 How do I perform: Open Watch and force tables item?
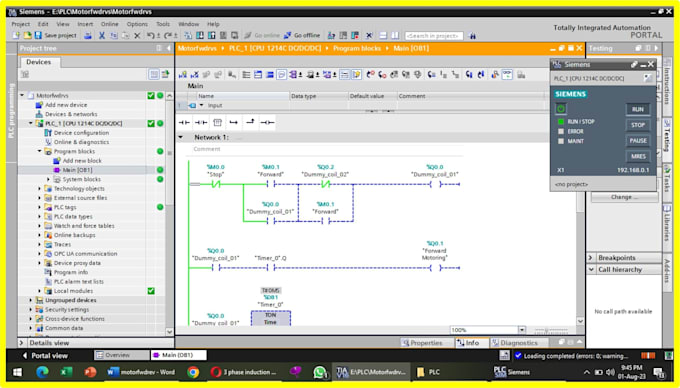84,225
